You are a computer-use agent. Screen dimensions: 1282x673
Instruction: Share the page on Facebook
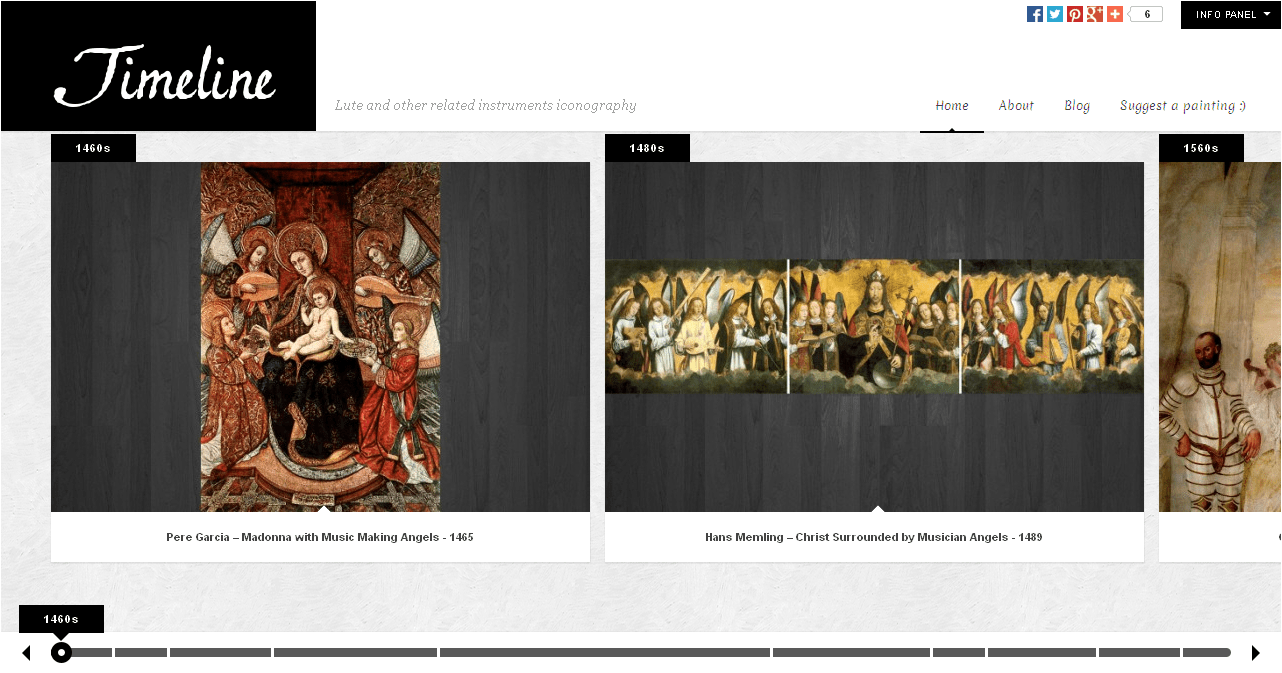(1035, 14)
